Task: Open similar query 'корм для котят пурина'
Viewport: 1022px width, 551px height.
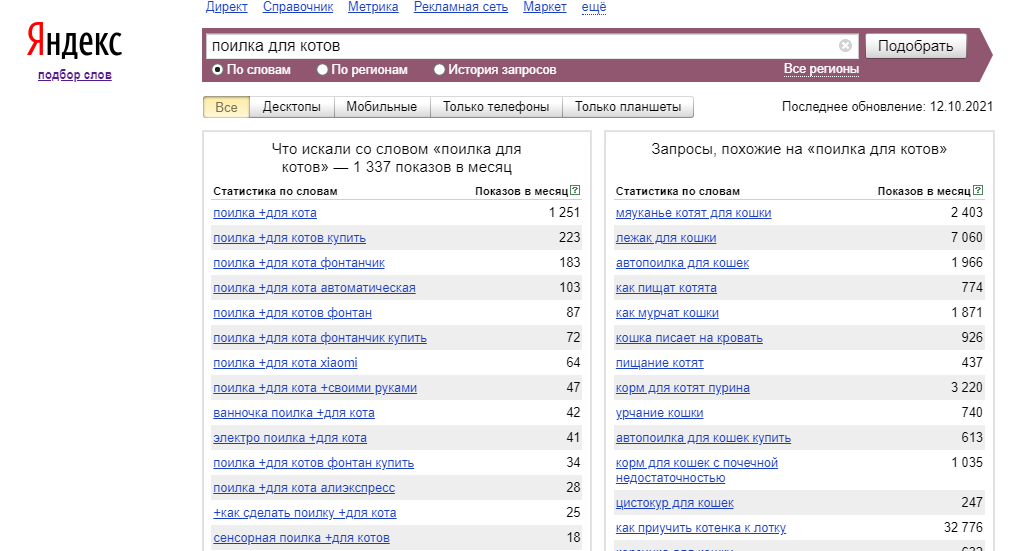Action: pos(682,388)
